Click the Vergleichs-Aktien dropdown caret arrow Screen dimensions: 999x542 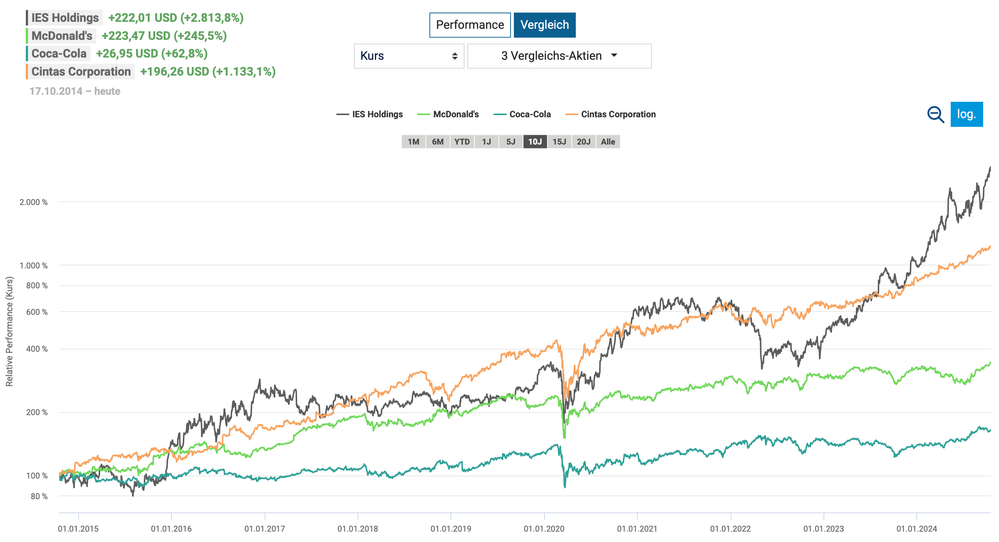pyautogui.click(x=614, y=55)
